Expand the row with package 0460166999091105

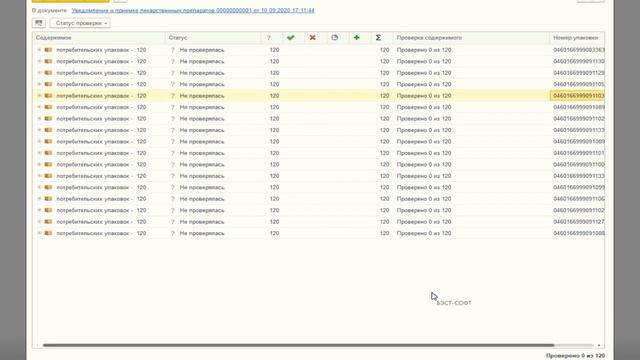click(40, 84)
